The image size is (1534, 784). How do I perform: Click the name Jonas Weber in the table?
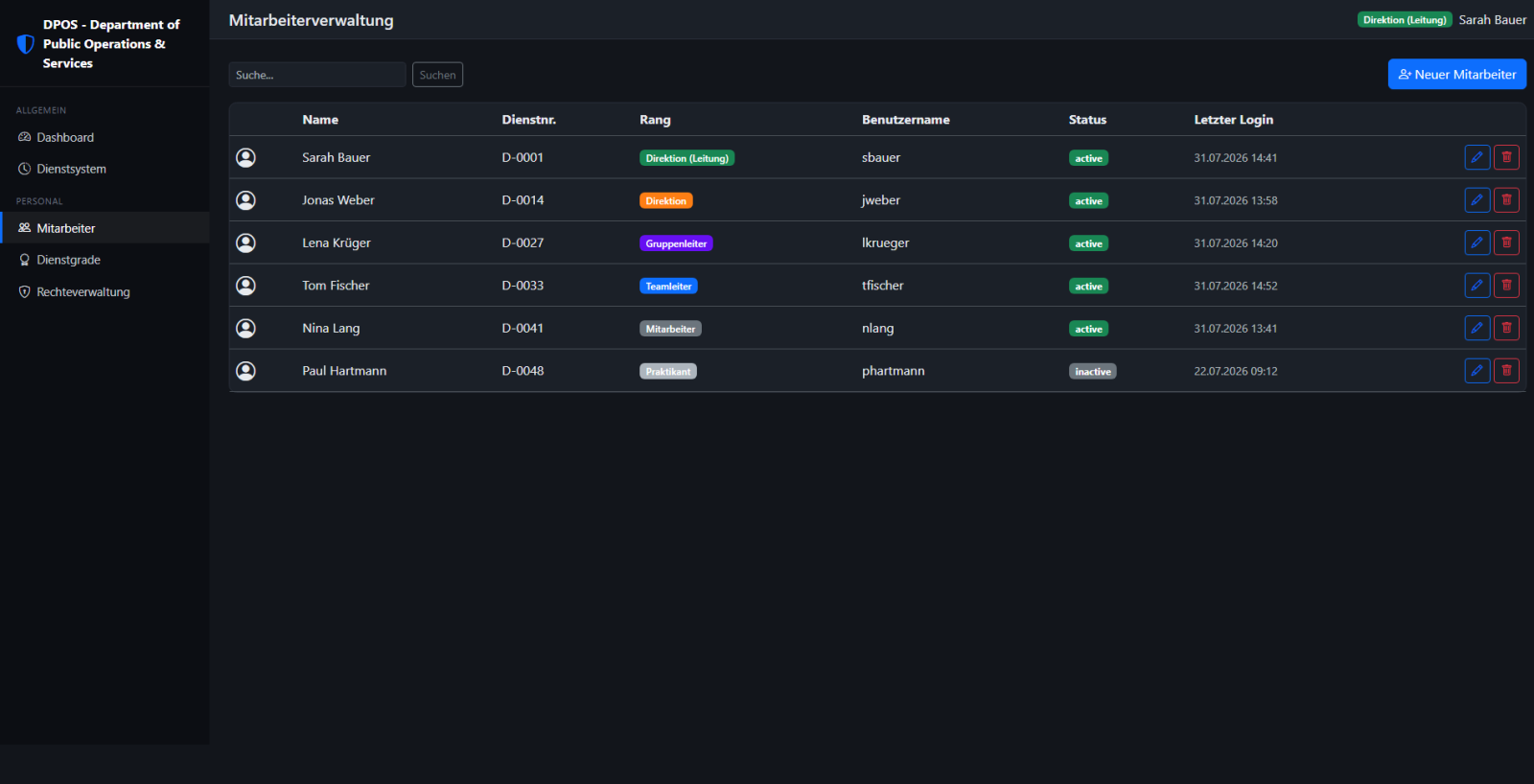click(338, 200)
